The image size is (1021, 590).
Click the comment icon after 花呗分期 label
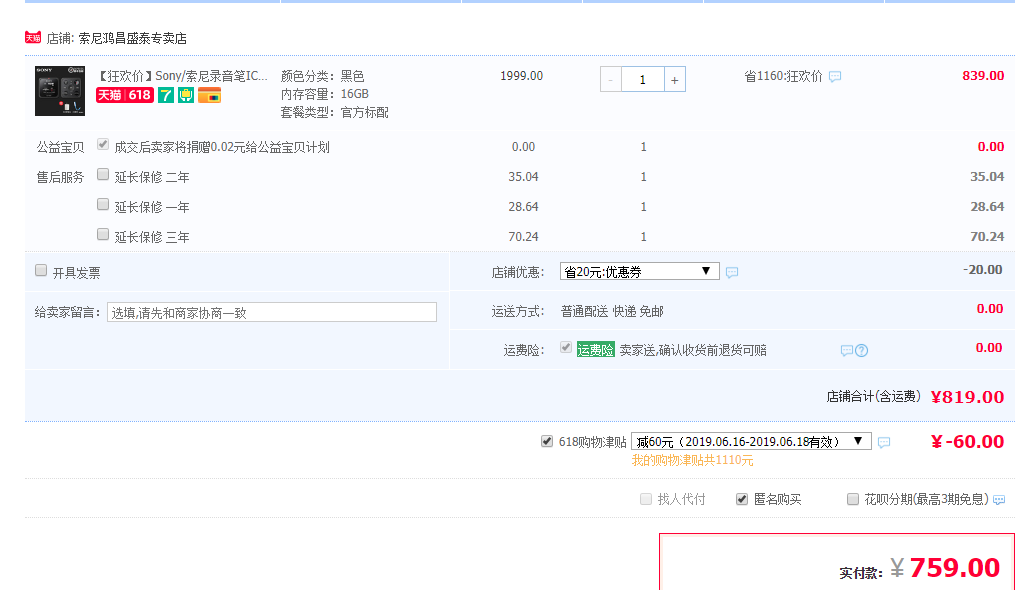click(x=999, y=499)
